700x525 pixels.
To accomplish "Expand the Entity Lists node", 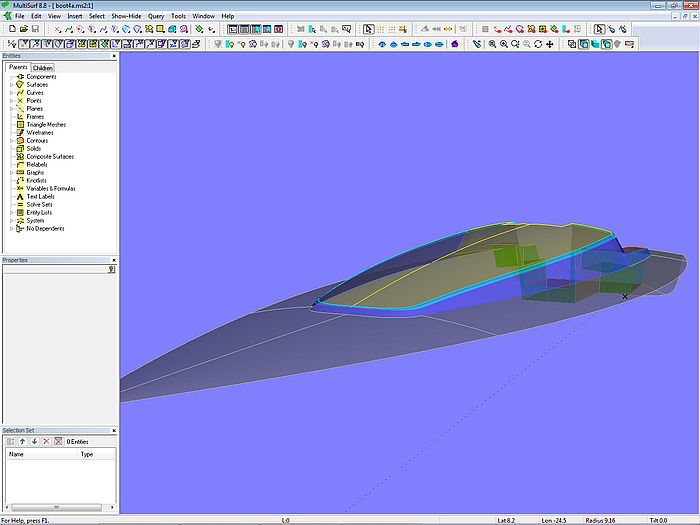I will (x=11, y=213).
